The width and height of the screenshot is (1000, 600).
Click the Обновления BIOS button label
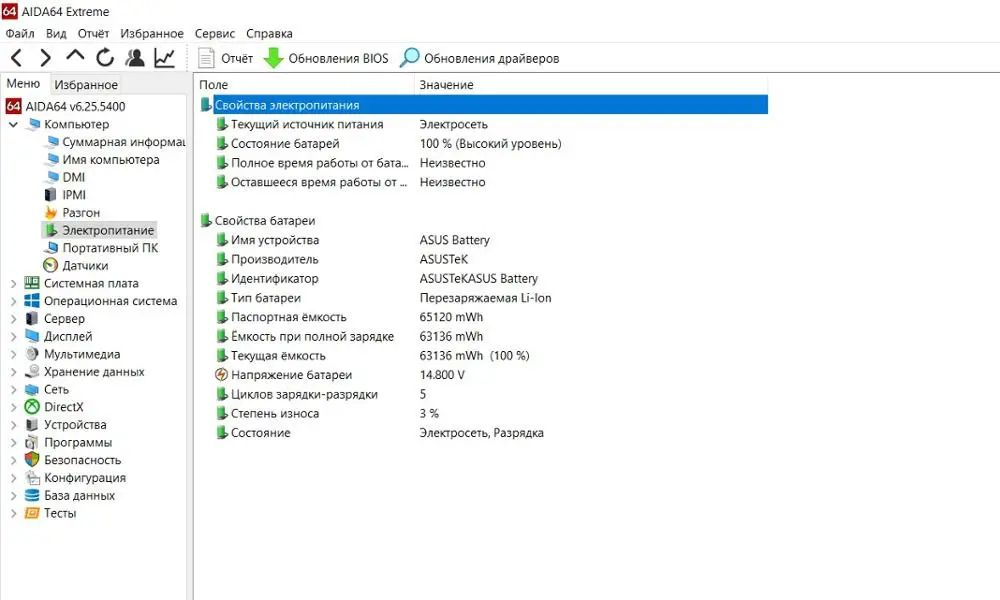[x=338, y=58]
